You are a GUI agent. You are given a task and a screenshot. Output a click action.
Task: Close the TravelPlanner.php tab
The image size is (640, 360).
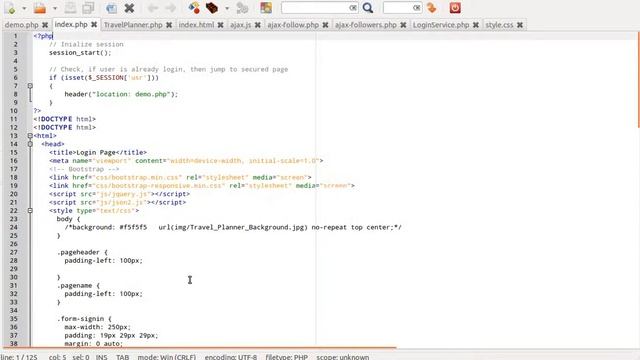click(169, 25)
